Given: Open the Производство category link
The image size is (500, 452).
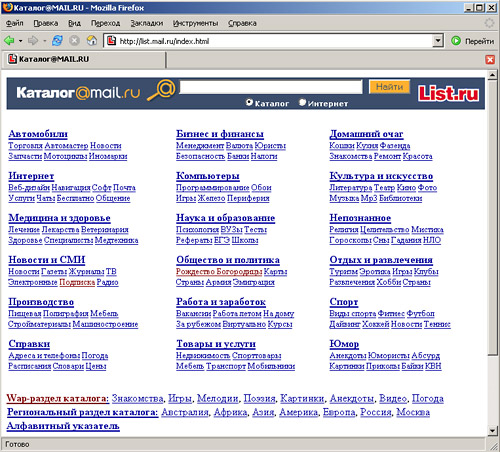Looking at the screenshot, I should pyautogui.click(x=41, y=302).
